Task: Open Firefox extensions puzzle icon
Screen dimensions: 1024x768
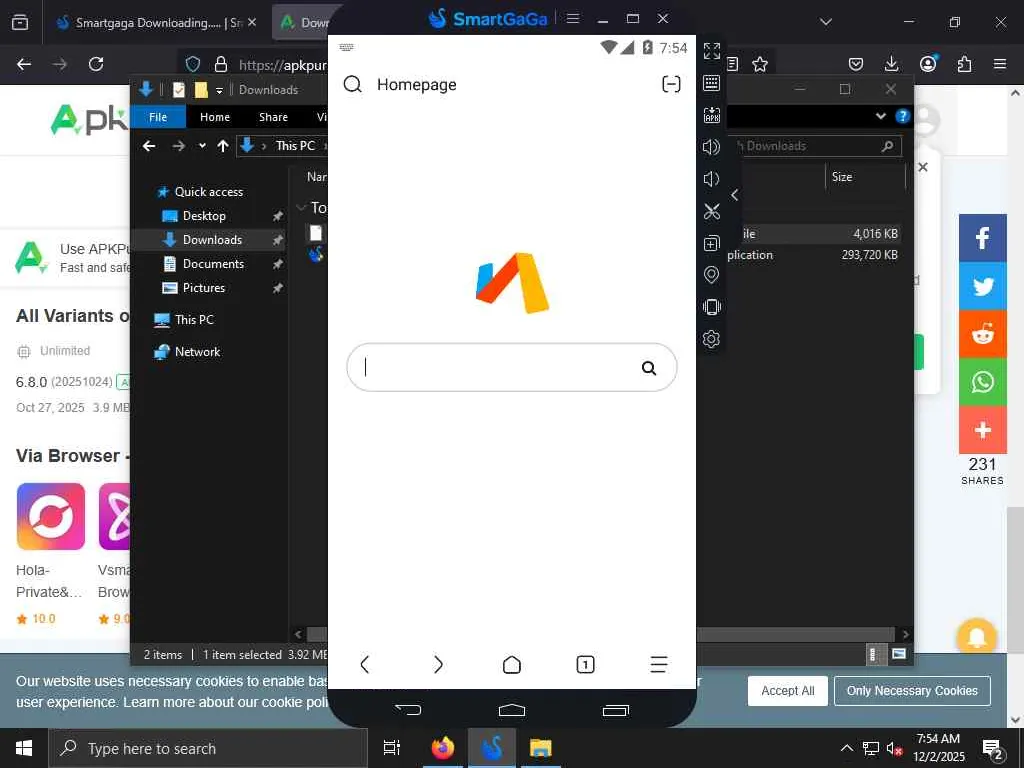Action: point(964,64)
